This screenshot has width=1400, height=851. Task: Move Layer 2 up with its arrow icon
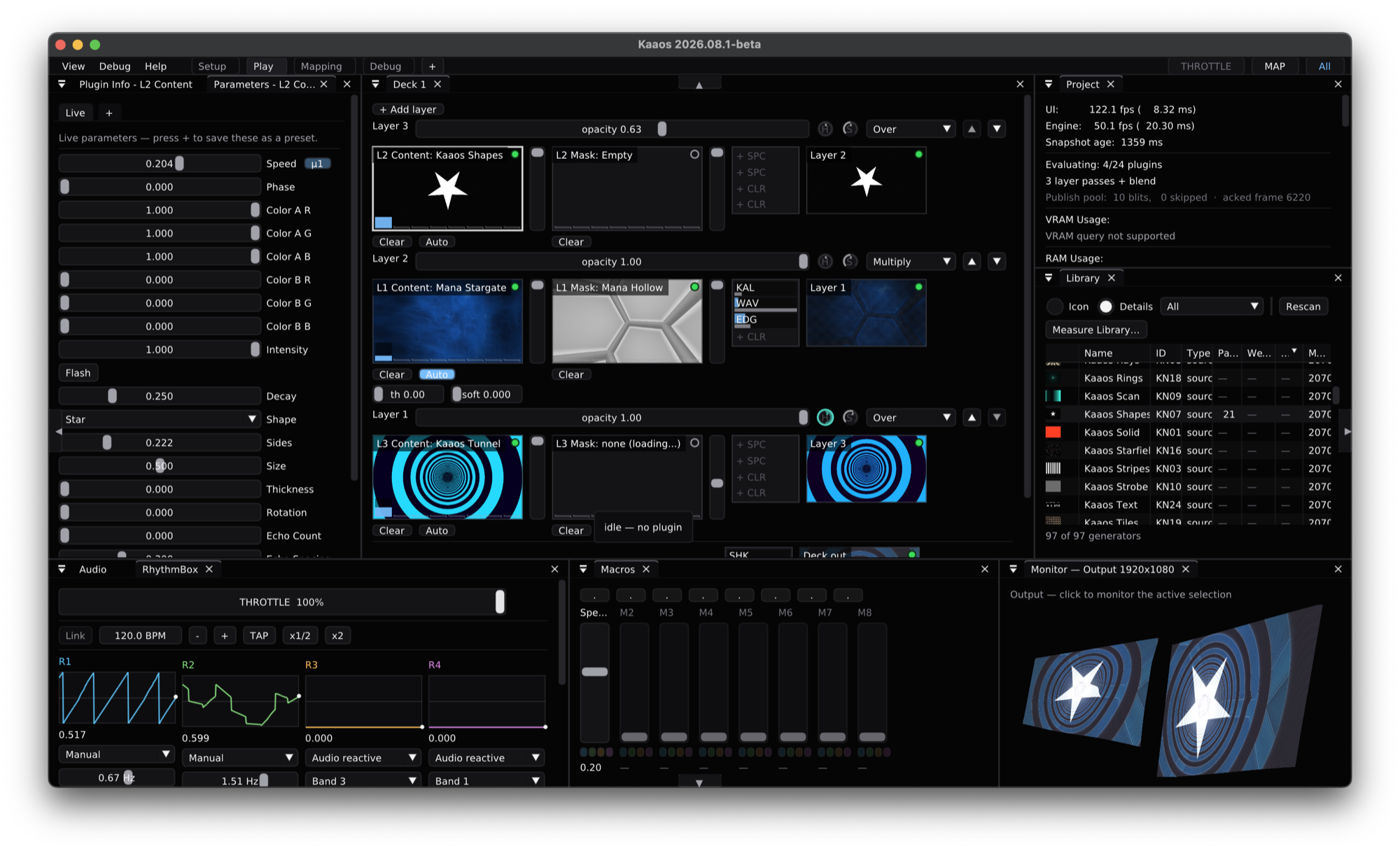(x=972, y=261)
